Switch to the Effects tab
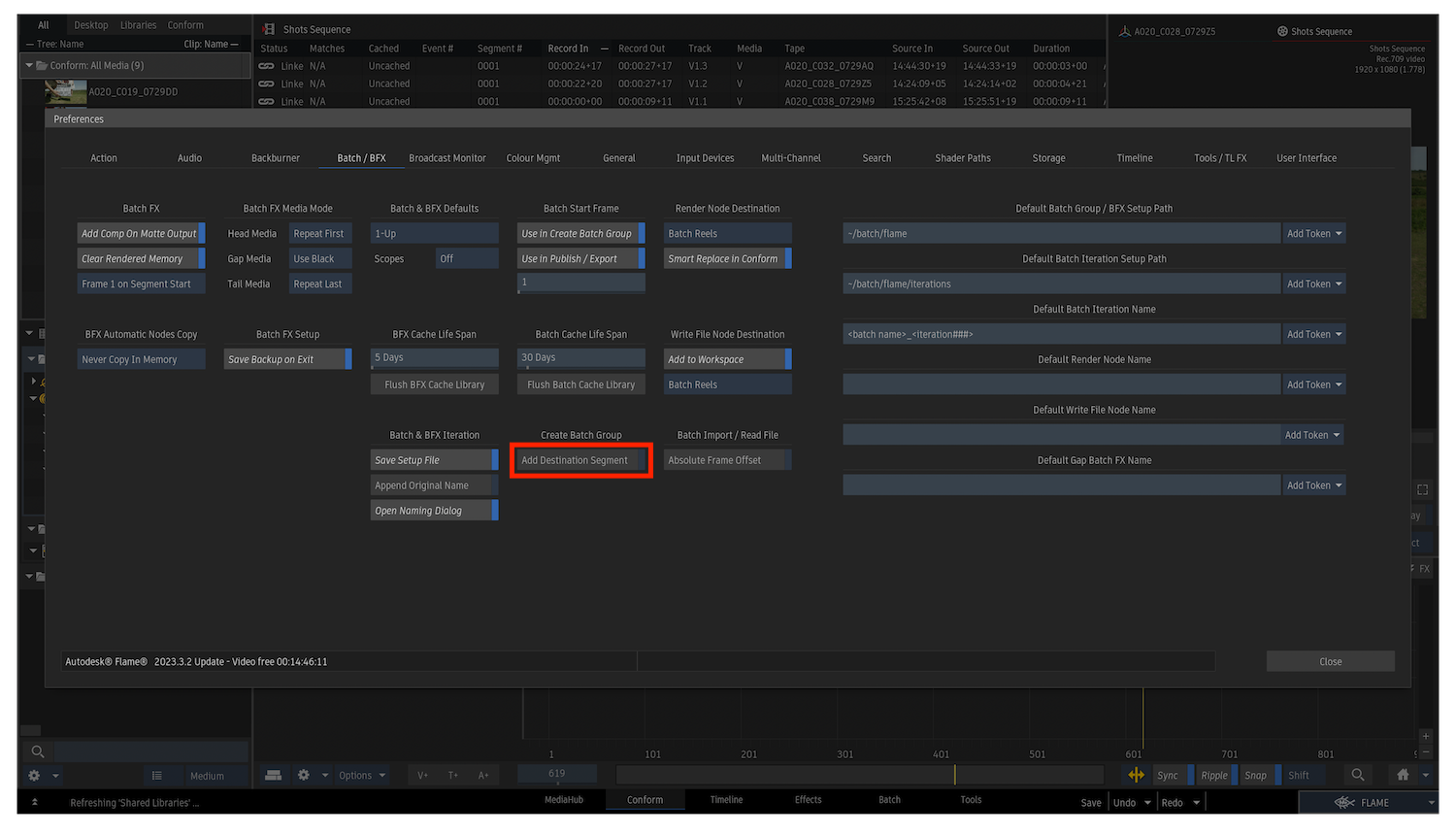Screen dimensions: 1456x834 tap(809, 800)
